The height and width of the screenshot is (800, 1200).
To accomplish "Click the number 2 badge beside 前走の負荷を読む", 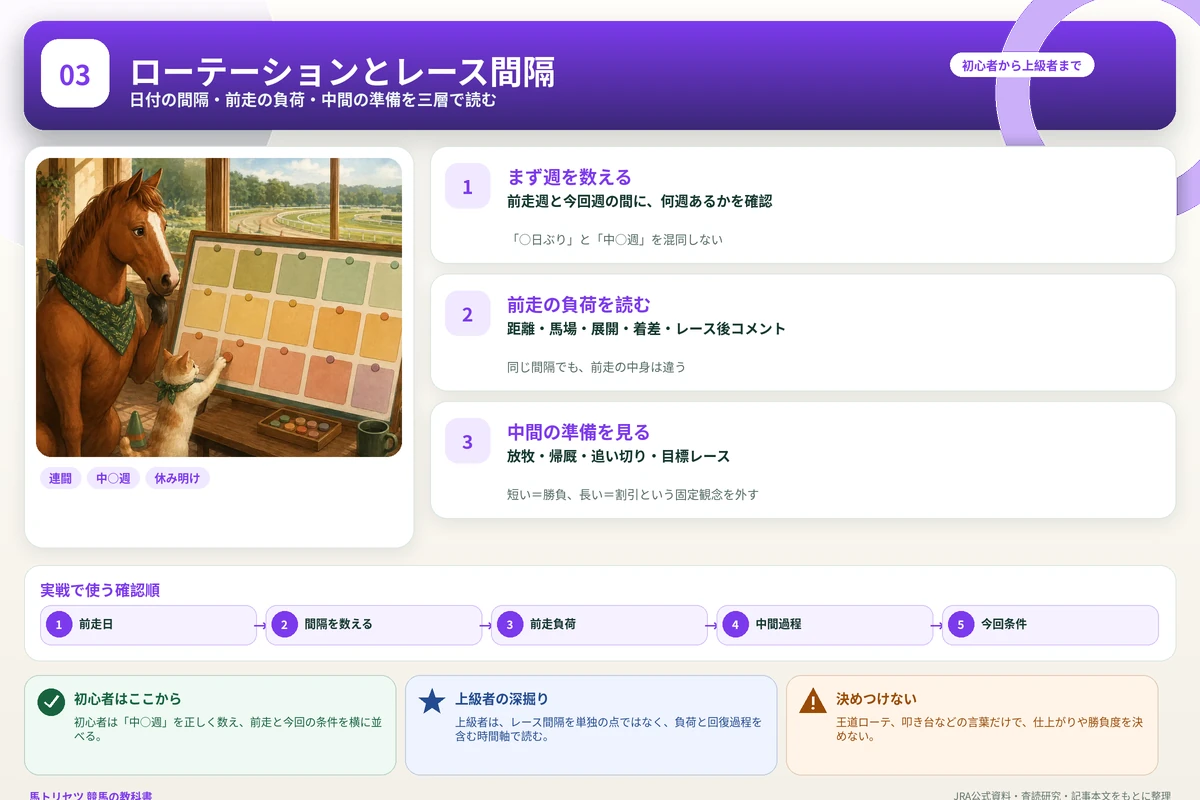I will [467, 315].
